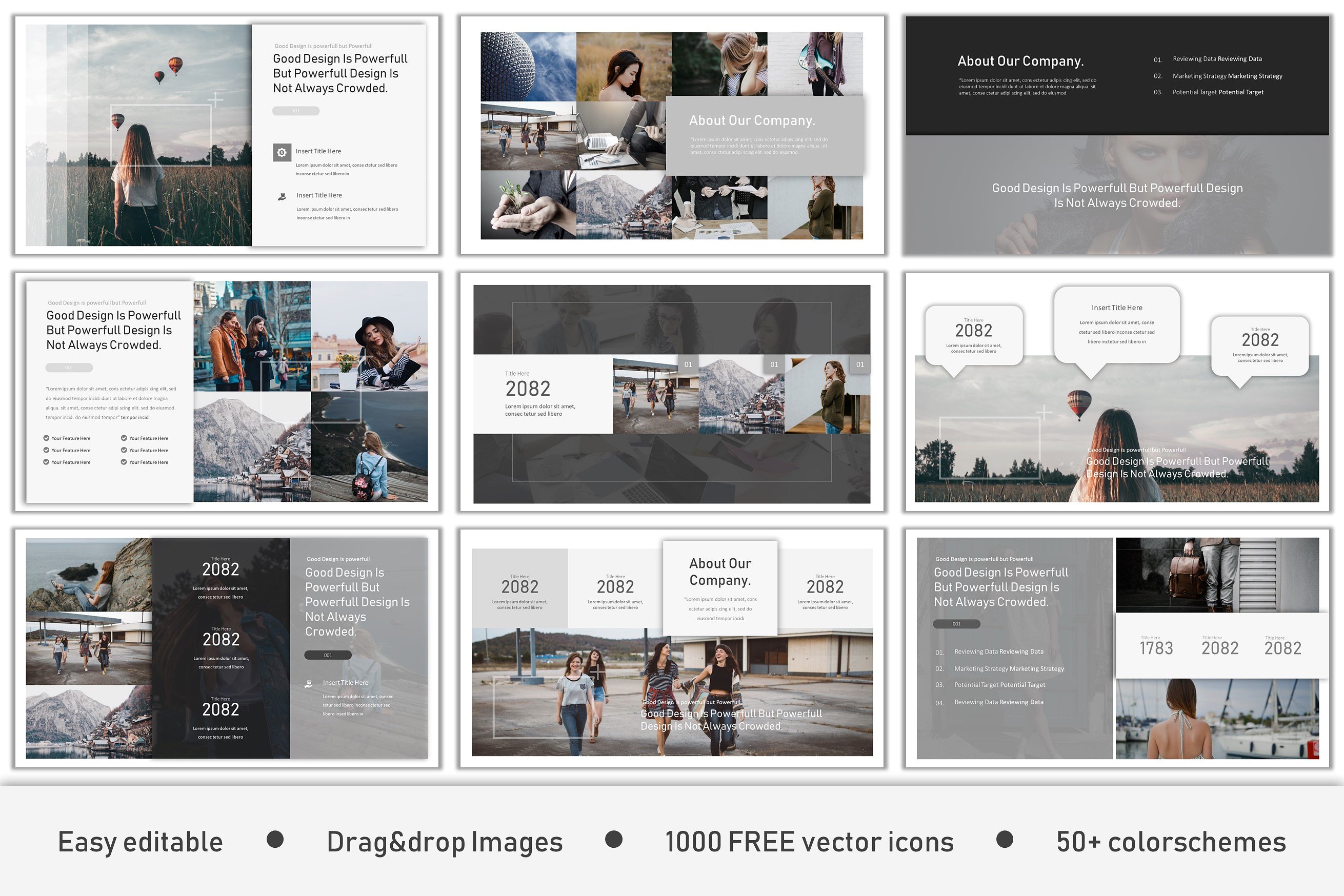Click the 1000 FREE vector icons text

tap(809, 842)
